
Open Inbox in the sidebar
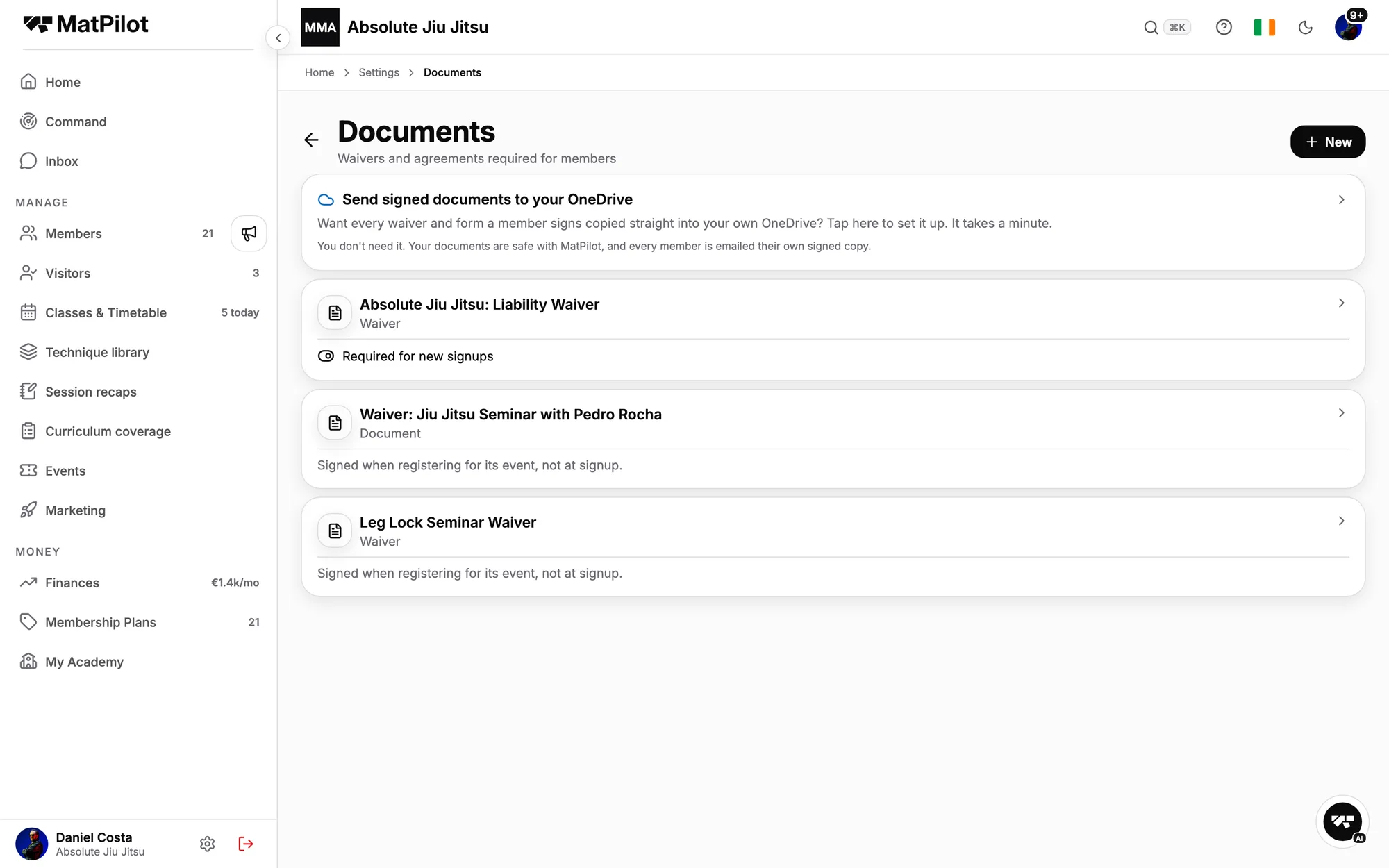tap(139, 161)
